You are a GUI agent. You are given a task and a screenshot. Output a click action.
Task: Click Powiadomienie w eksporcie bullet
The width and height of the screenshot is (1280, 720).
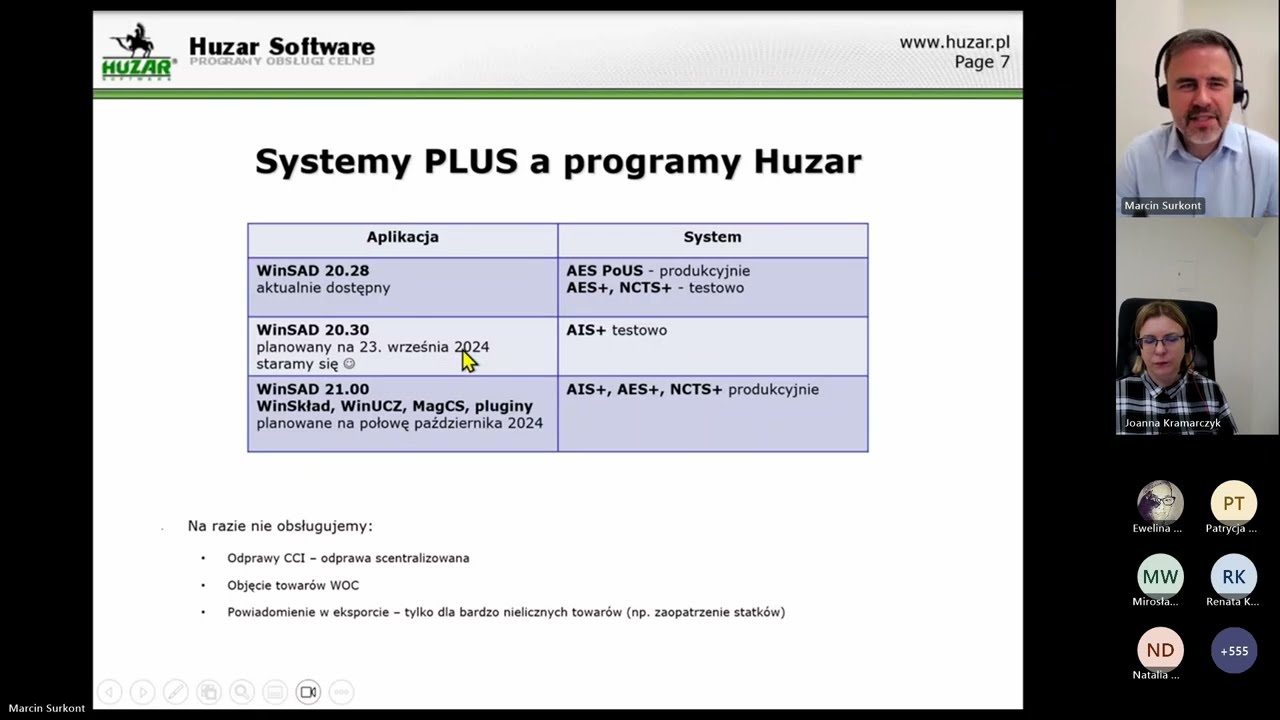pos(506,612)
